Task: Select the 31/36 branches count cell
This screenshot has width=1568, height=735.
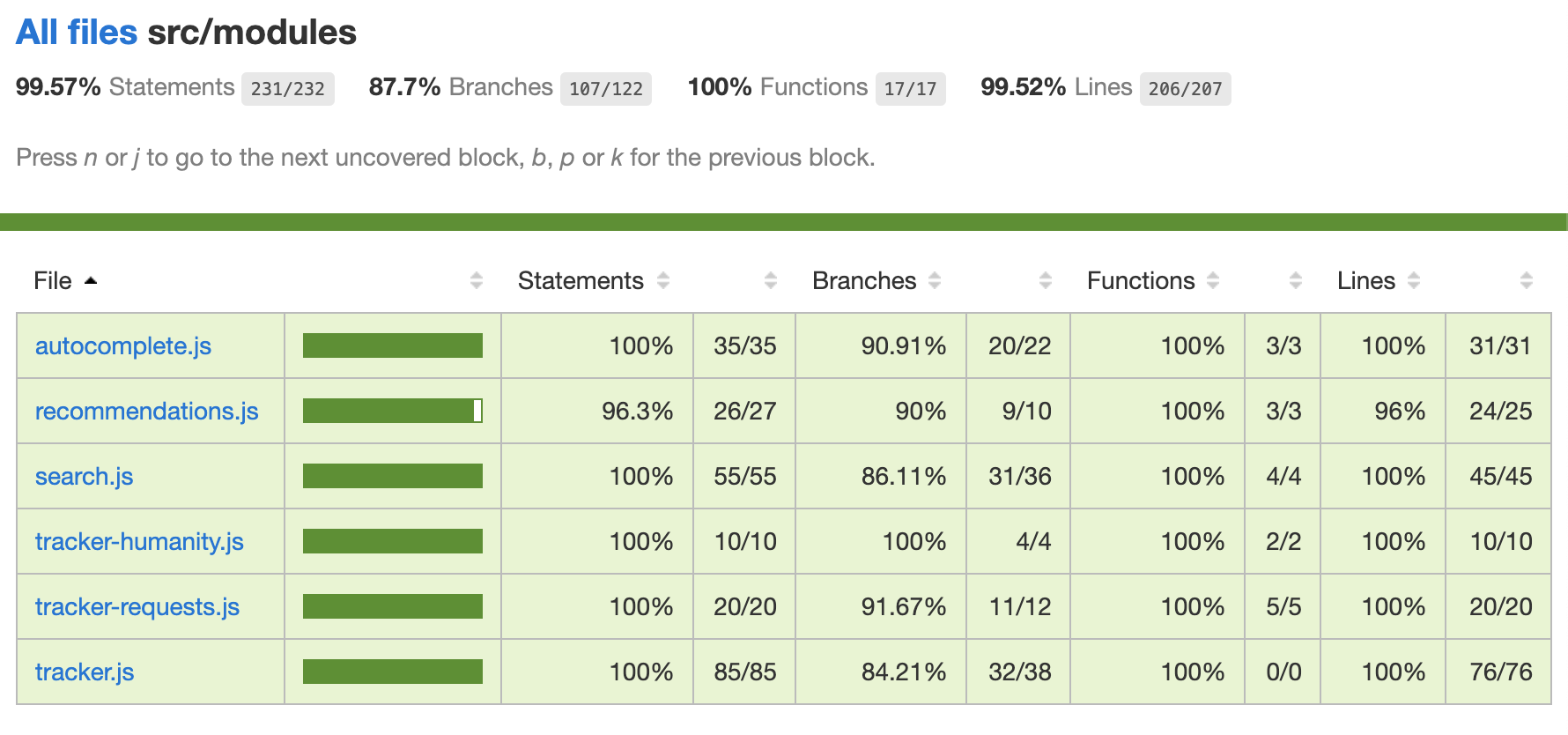Action: [x=1020, y=476]
